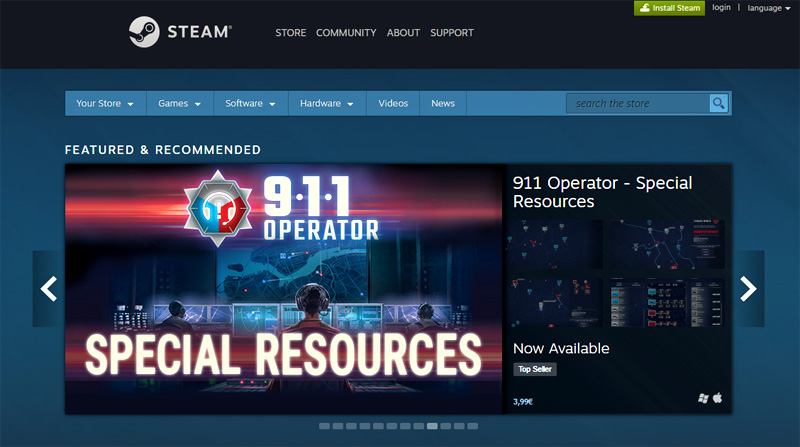Expand the Your Store dropdown

(105, 104)
